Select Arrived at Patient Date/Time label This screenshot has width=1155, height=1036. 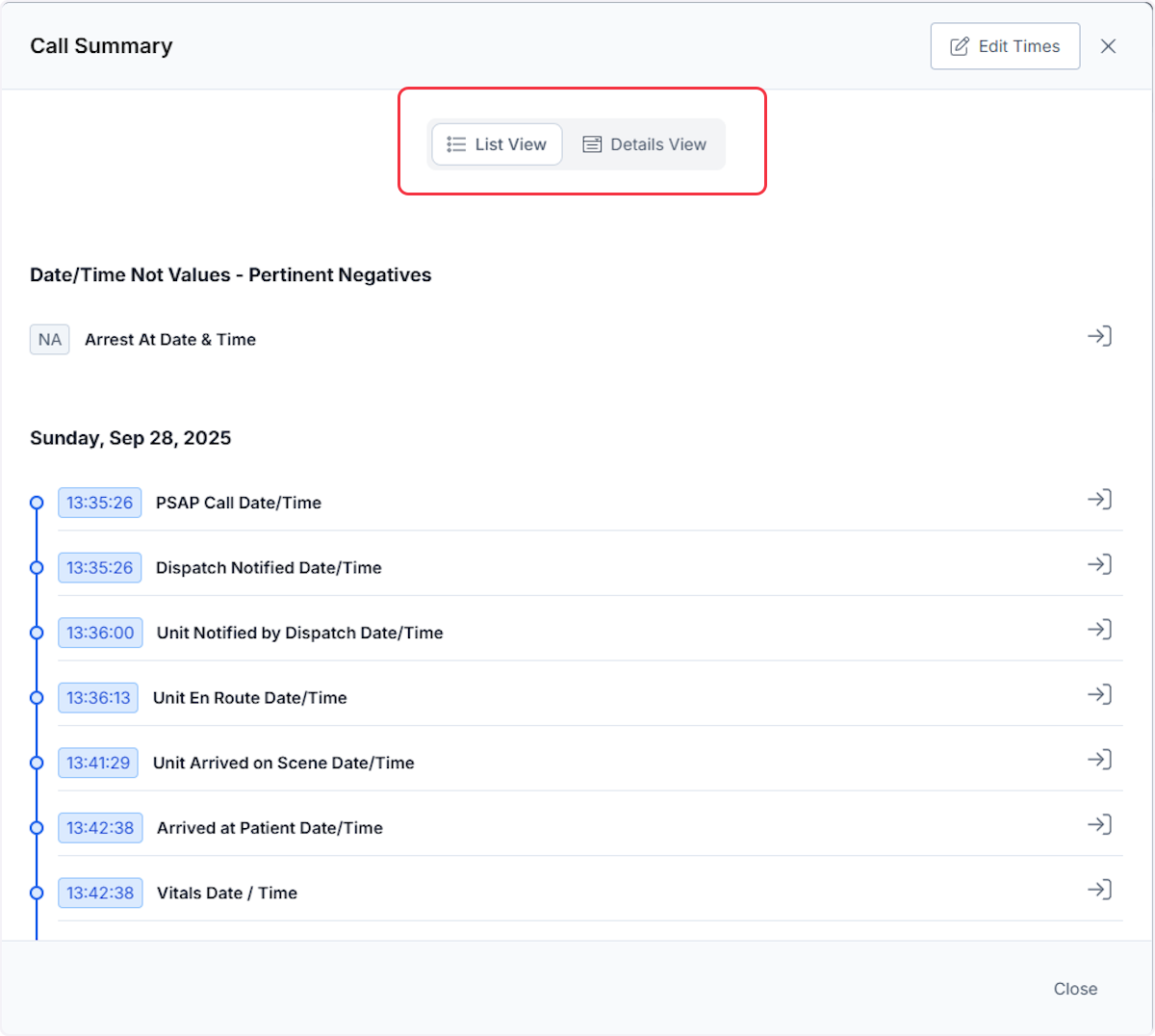click(269, 828)
